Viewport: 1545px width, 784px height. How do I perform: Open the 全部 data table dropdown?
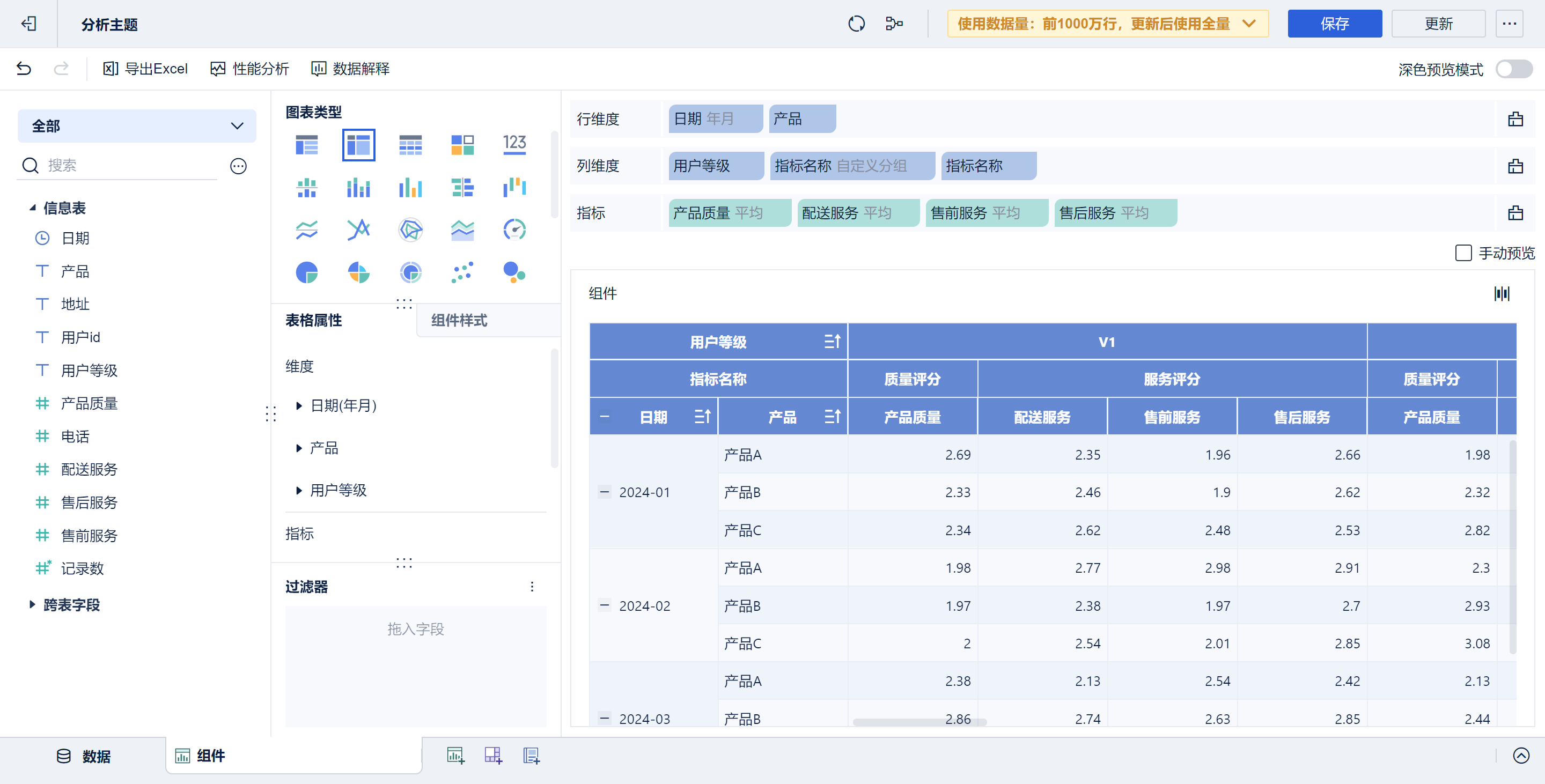[137, 126]
